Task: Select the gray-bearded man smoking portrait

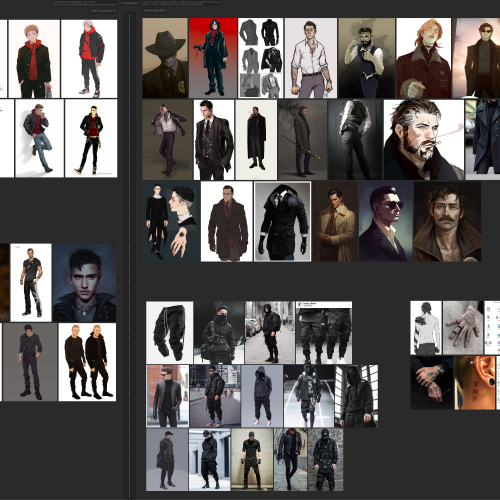Action: tap(424, 140)
